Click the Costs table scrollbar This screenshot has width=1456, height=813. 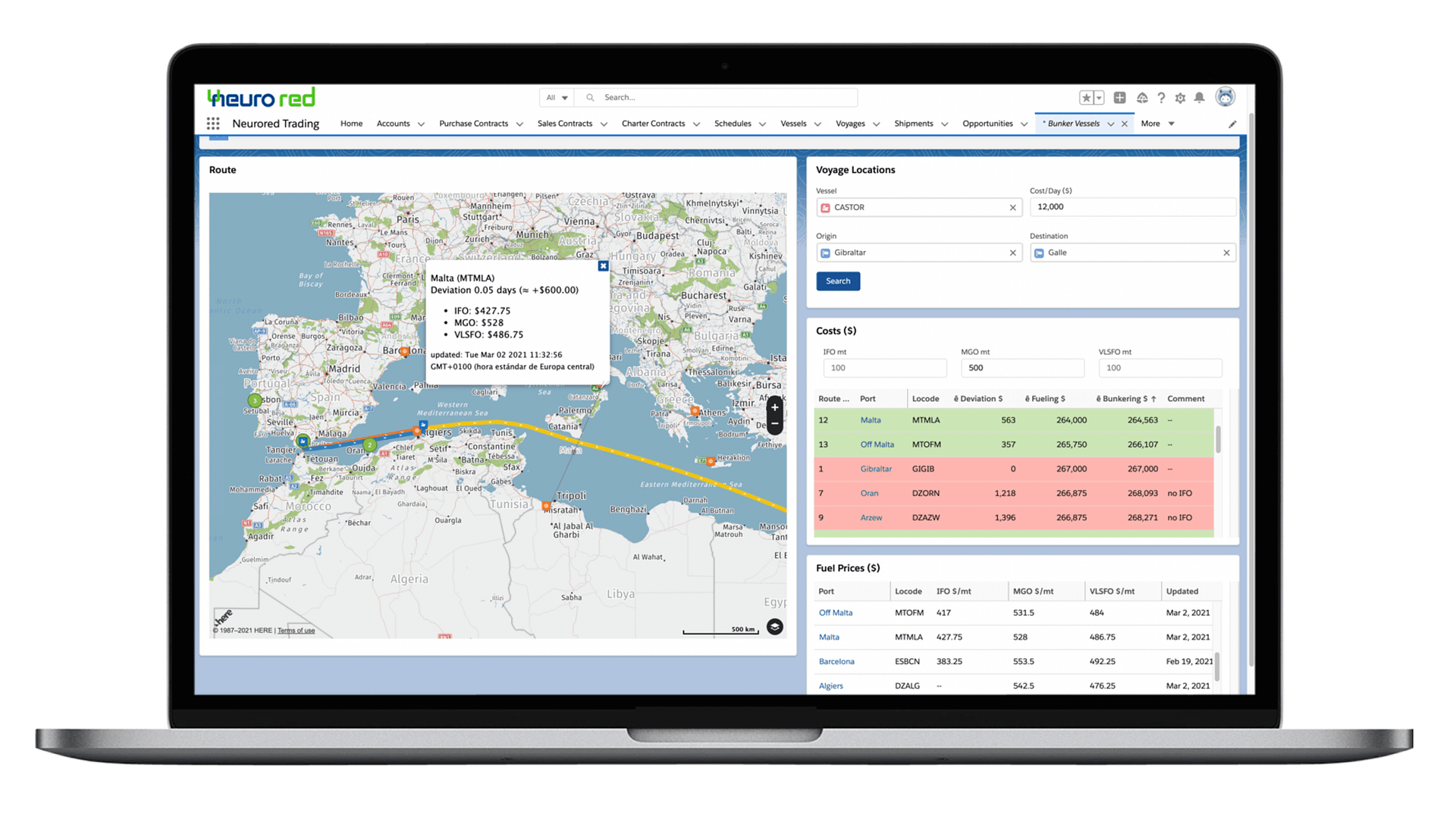[1219, 439]
